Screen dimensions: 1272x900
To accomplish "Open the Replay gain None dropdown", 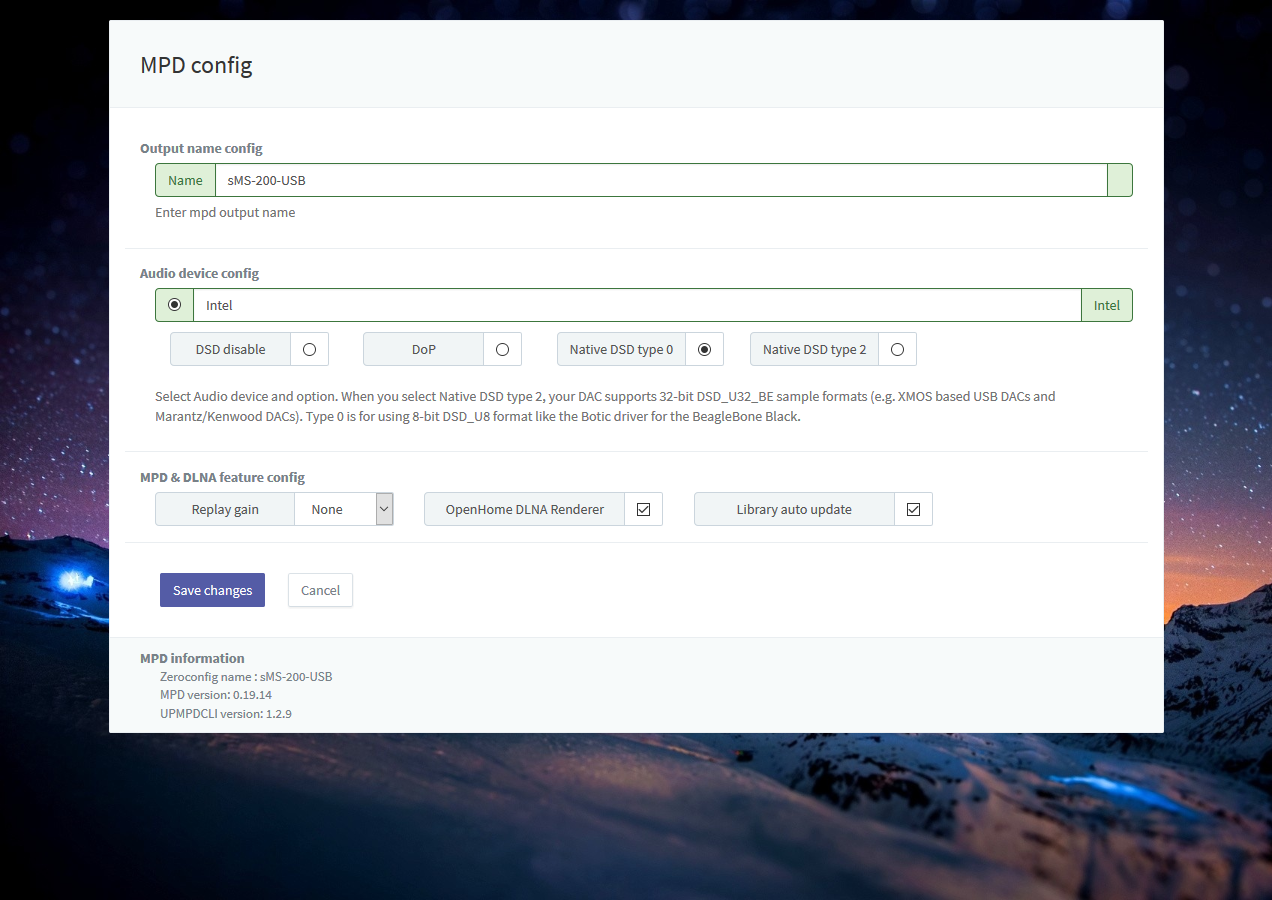I will click(335, 509).
